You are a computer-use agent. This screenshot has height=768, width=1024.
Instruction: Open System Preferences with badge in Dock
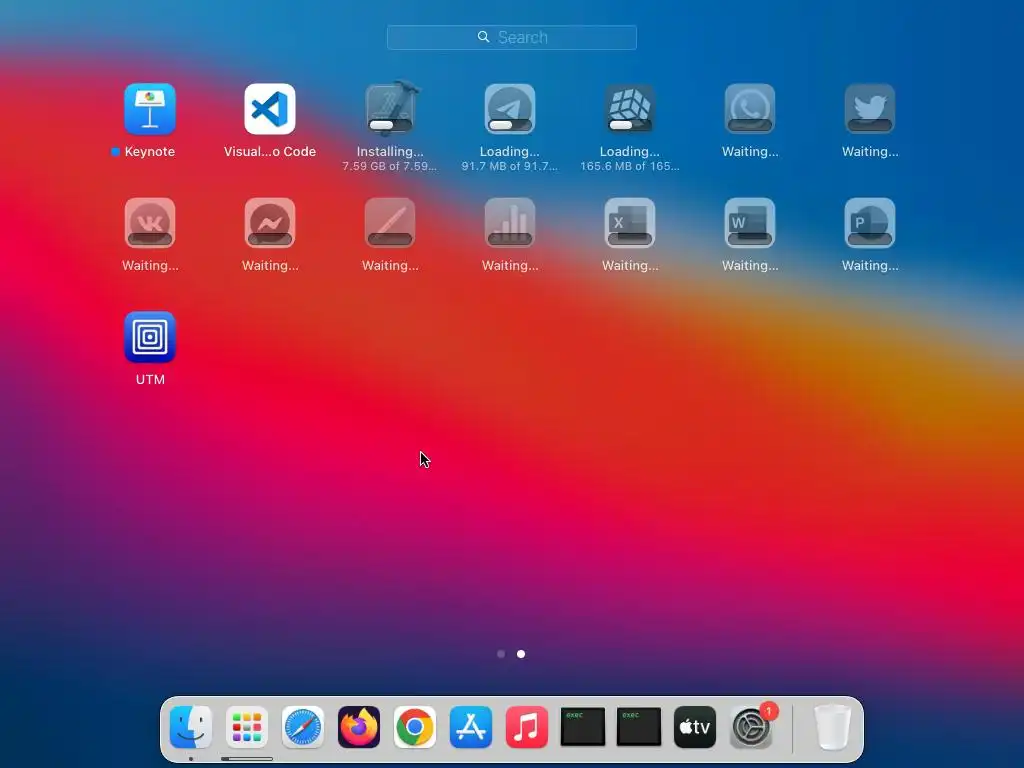[x=751, y=727]
